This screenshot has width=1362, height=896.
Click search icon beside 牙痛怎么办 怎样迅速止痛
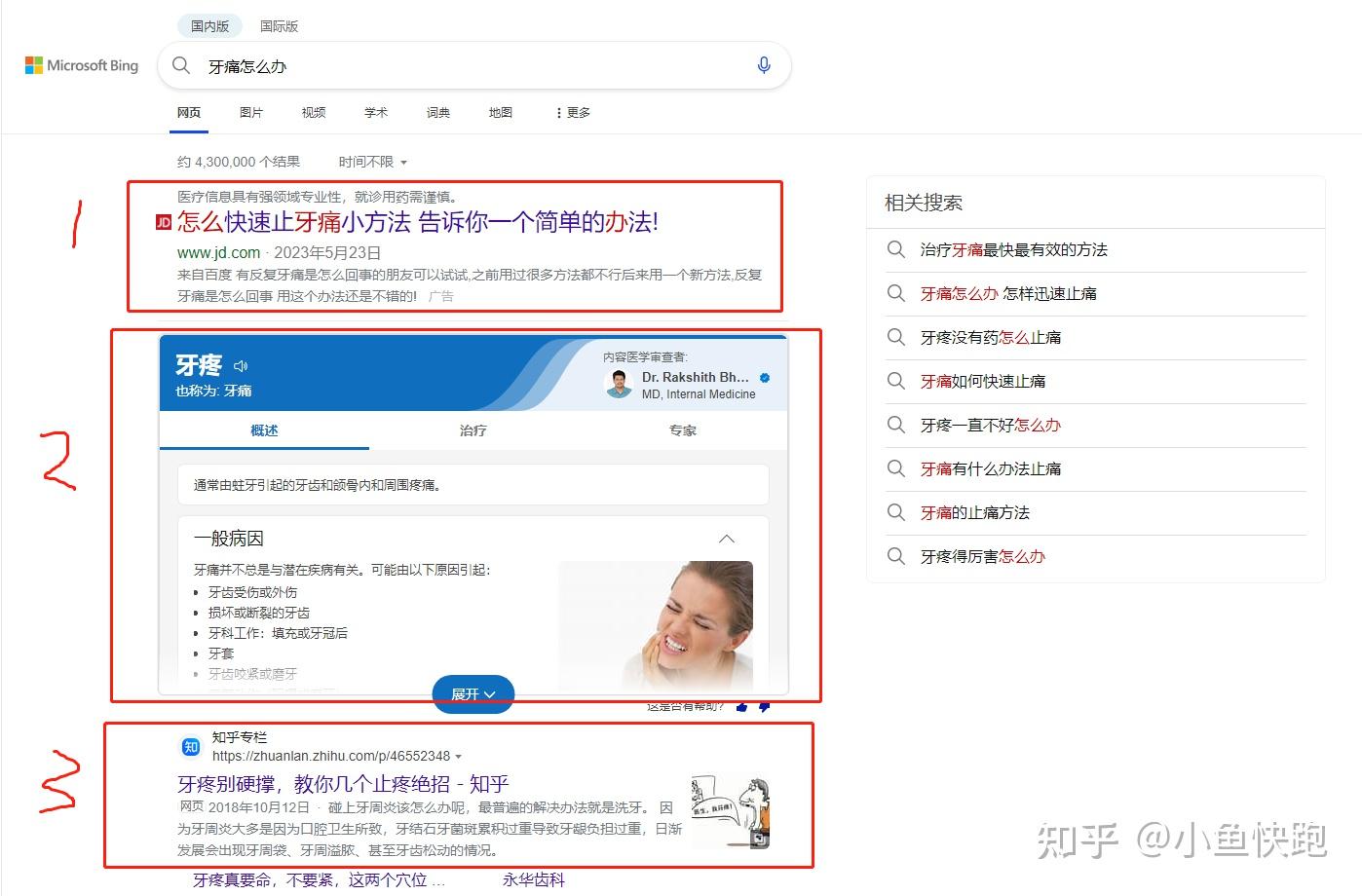pos(895,293)
